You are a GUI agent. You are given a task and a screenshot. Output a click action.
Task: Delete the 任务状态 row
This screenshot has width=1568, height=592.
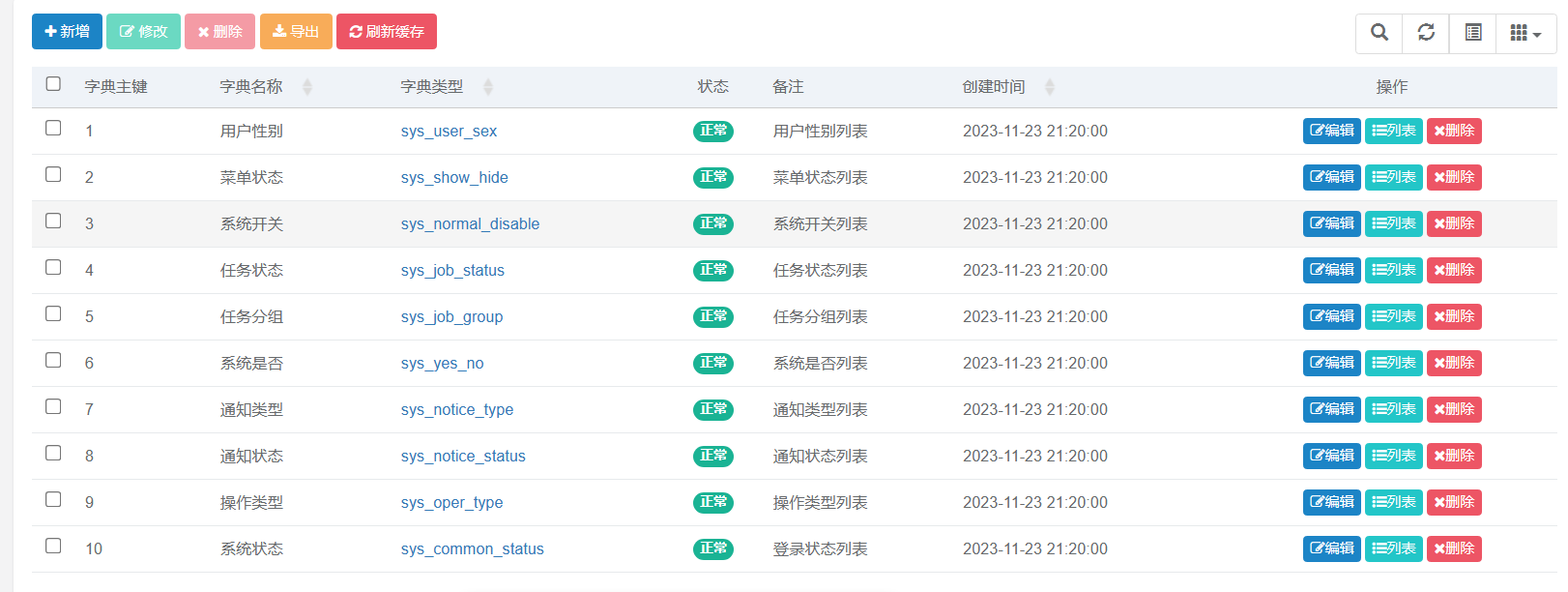pos(1454,270)
